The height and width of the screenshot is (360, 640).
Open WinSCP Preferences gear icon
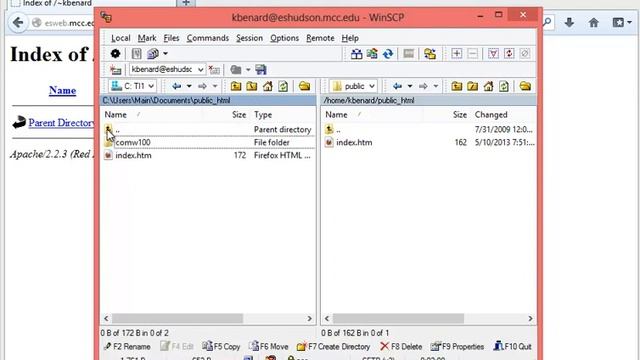116,53
